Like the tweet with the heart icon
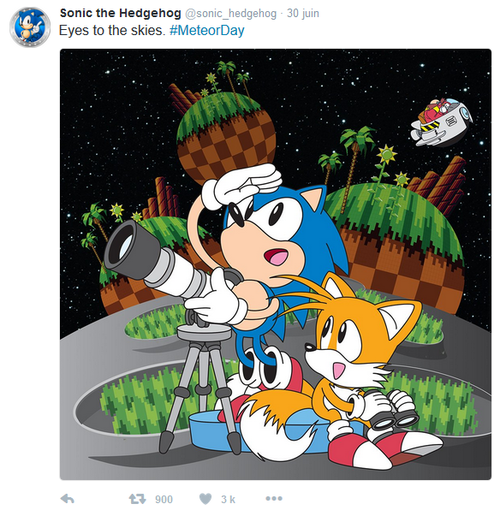The image size is (500, 516). pyautogui.click(x=205, y=499)
